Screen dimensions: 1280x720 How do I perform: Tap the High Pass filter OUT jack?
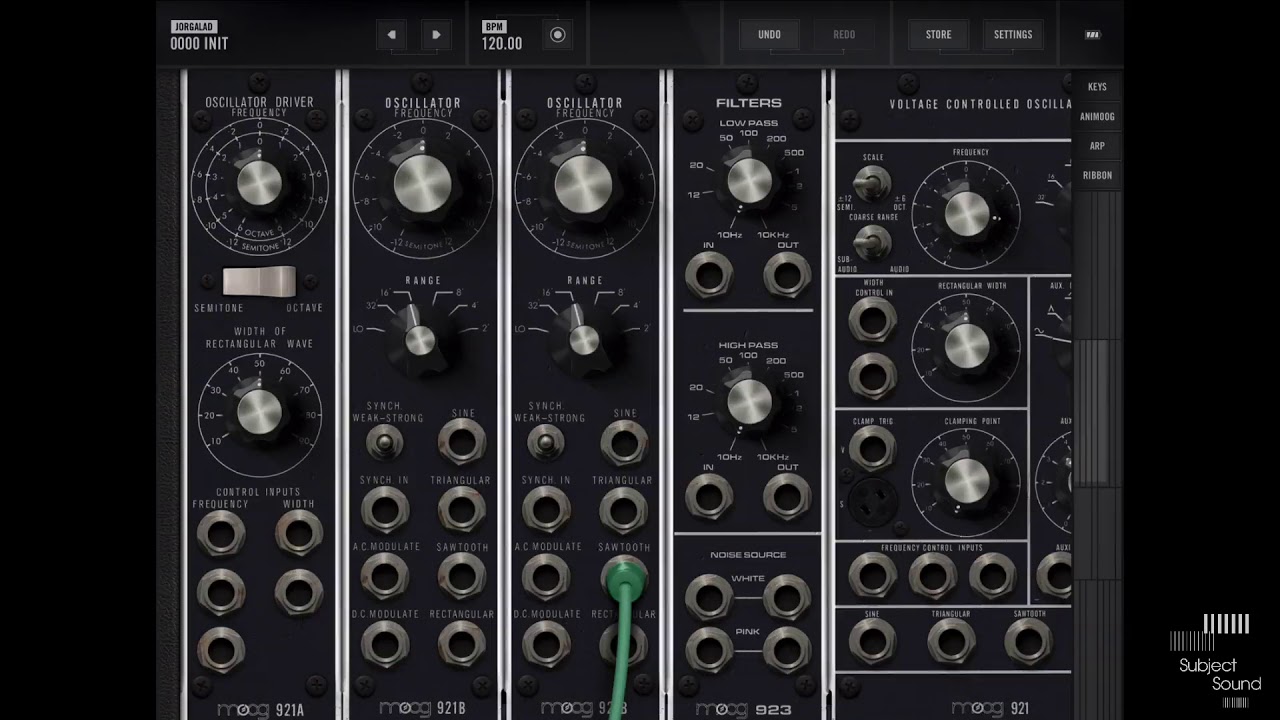coord(787,497)
